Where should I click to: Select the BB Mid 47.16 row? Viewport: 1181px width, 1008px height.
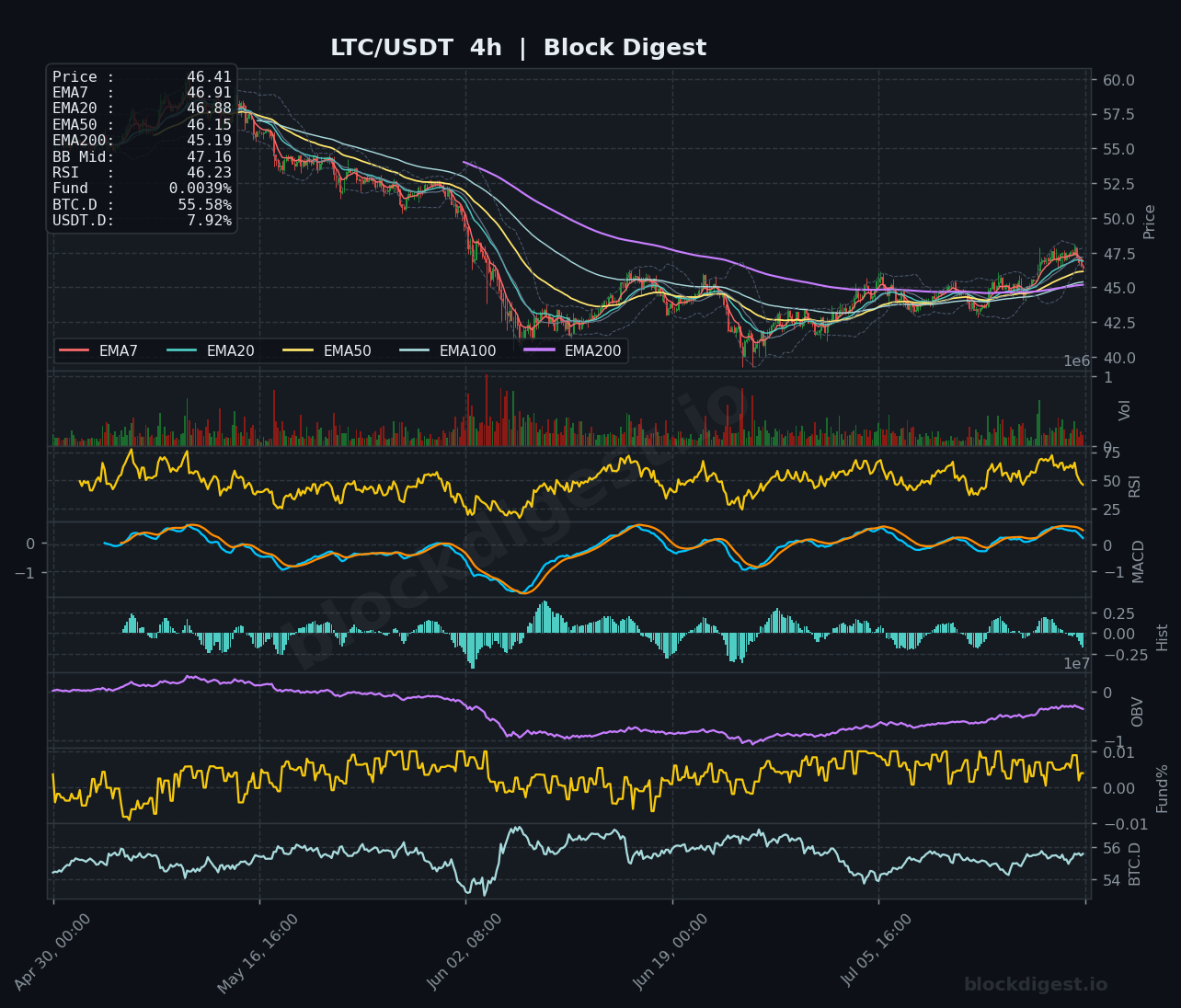pyautogui.click(x=142, y=157)
